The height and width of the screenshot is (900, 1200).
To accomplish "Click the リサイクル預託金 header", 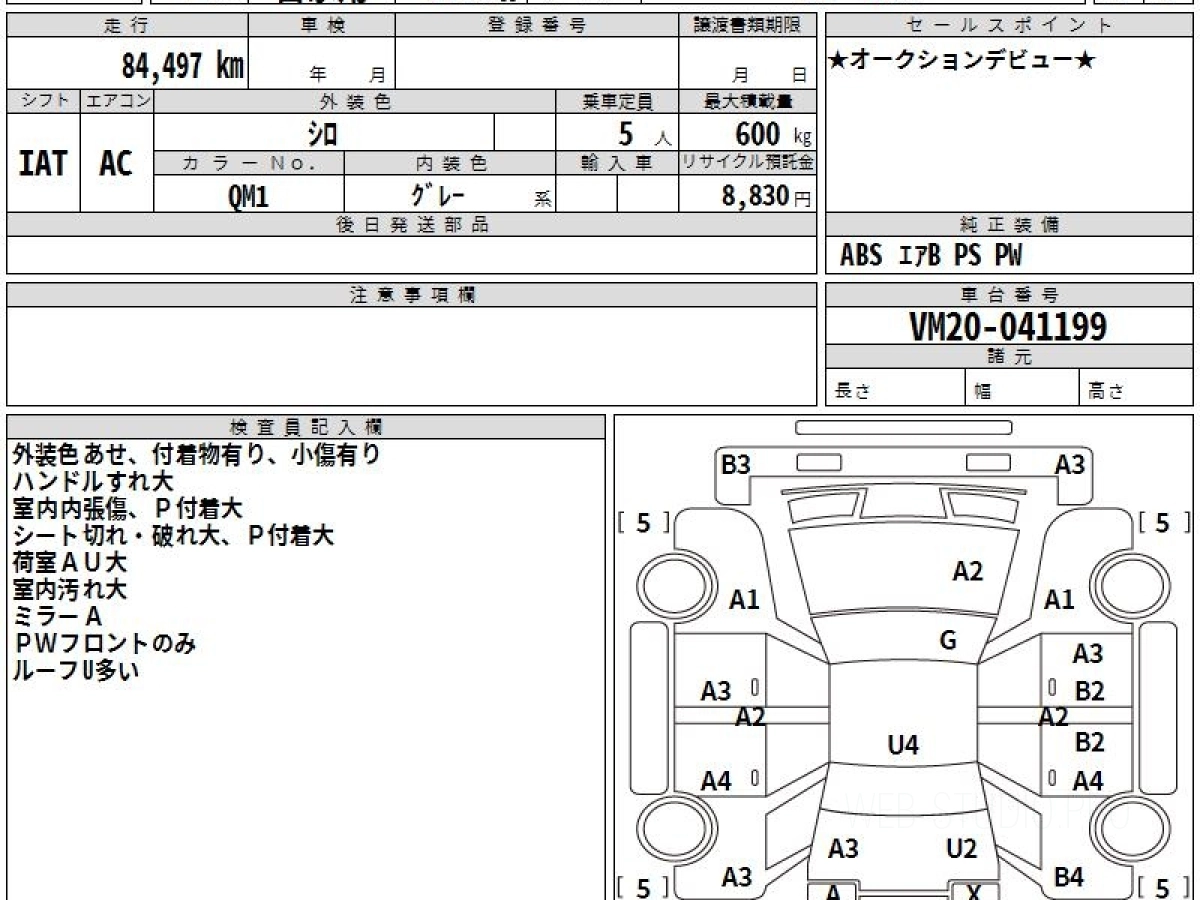I will (747, 164).
